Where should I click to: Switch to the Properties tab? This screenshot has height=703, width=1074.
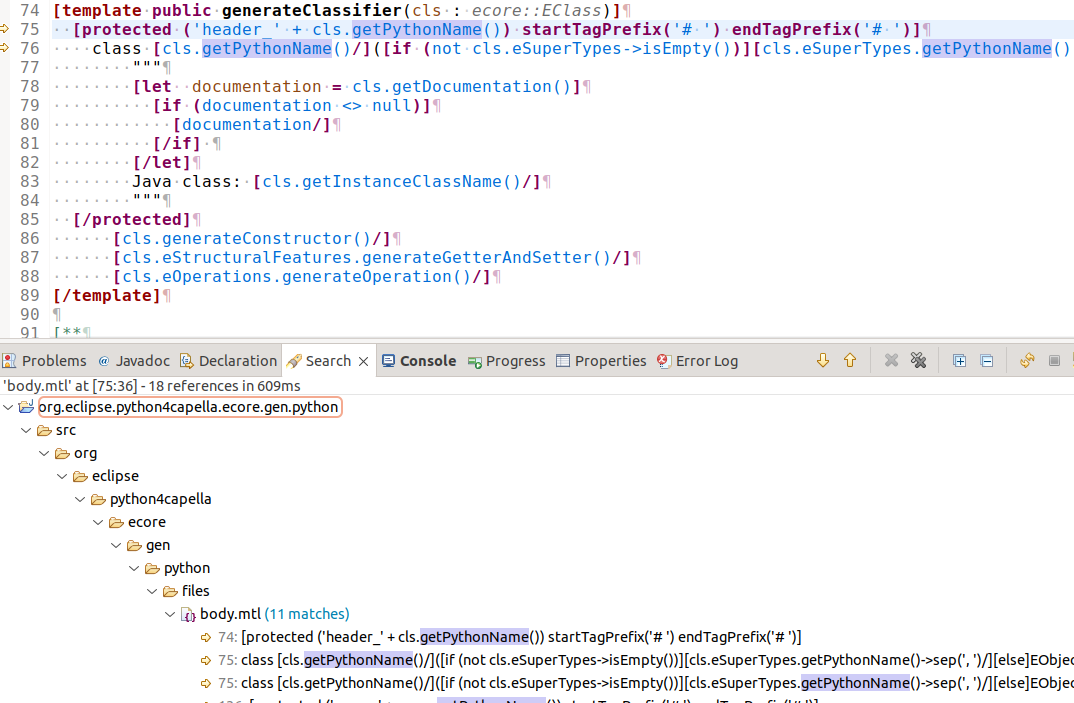tap(610, 361)
